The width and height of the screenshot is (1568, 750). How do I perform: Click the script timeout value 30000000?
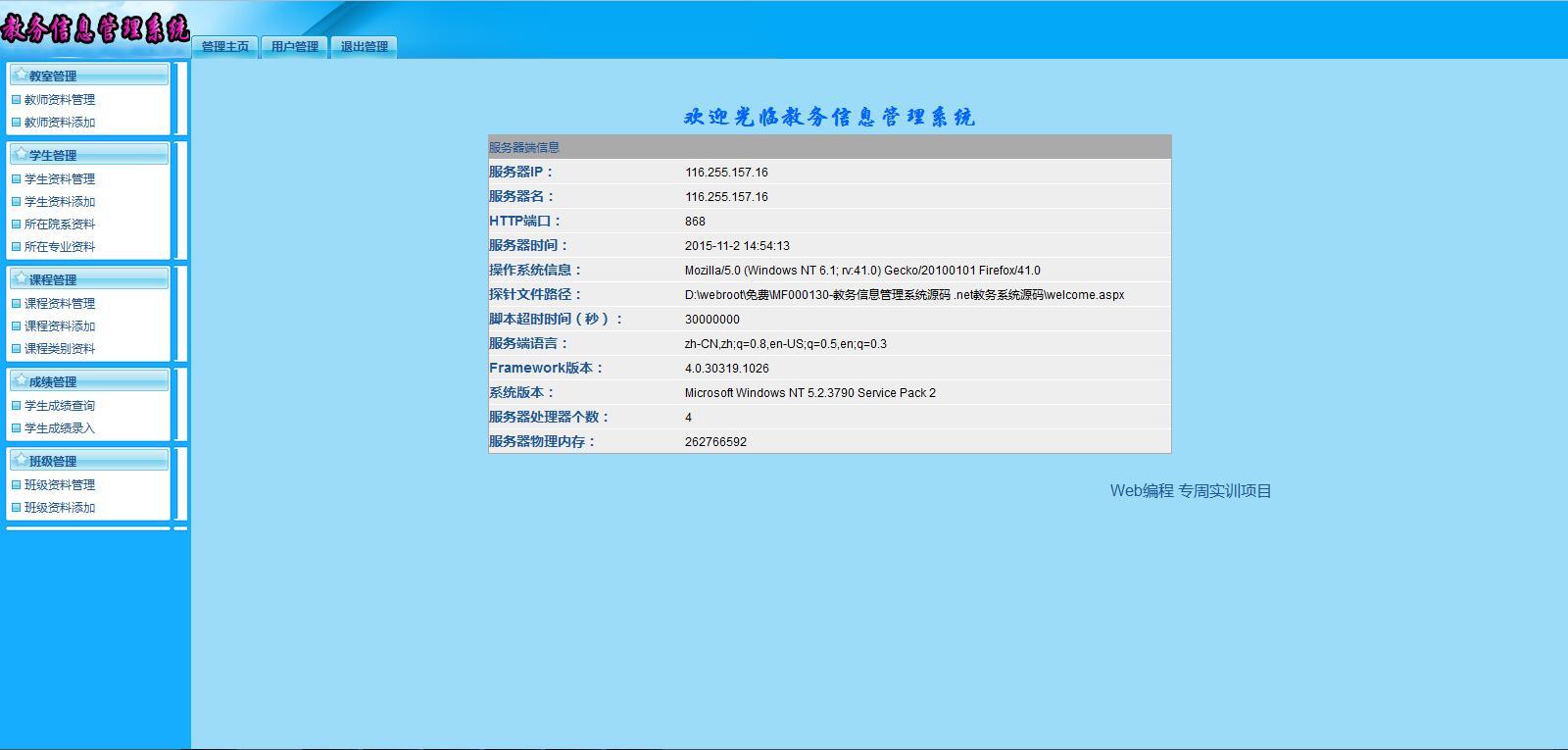tap(712, 320)
